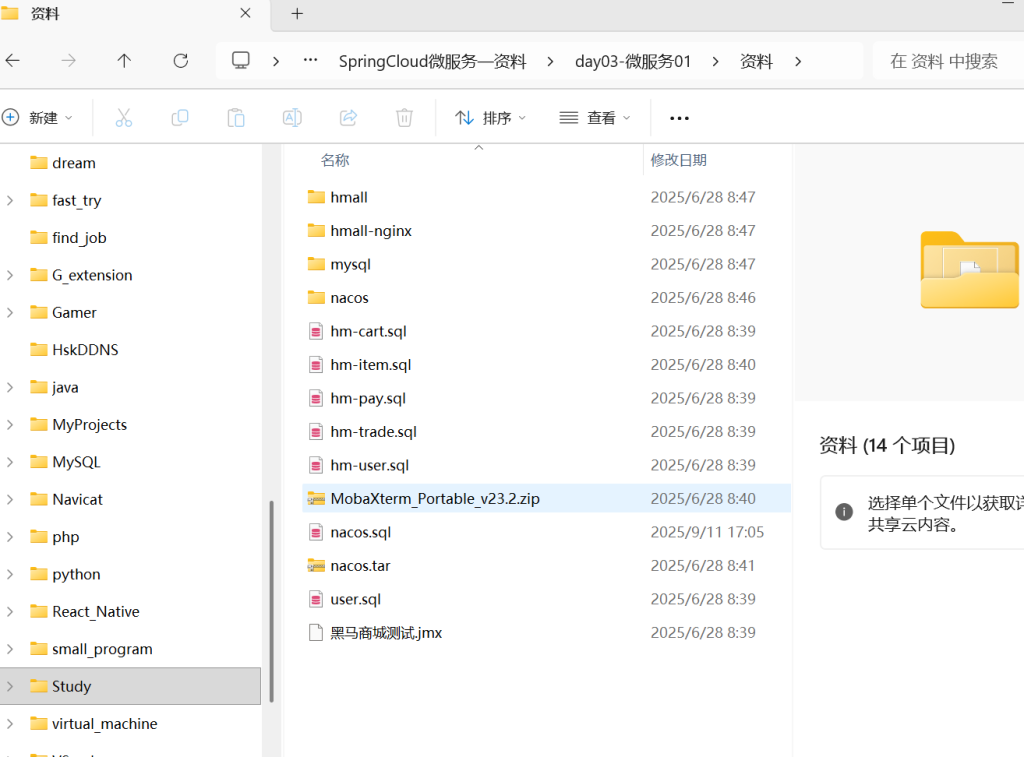Open the 排序 sort dropdown
The width and height of the screenshot is (1024, 757).
click(490, 118)
